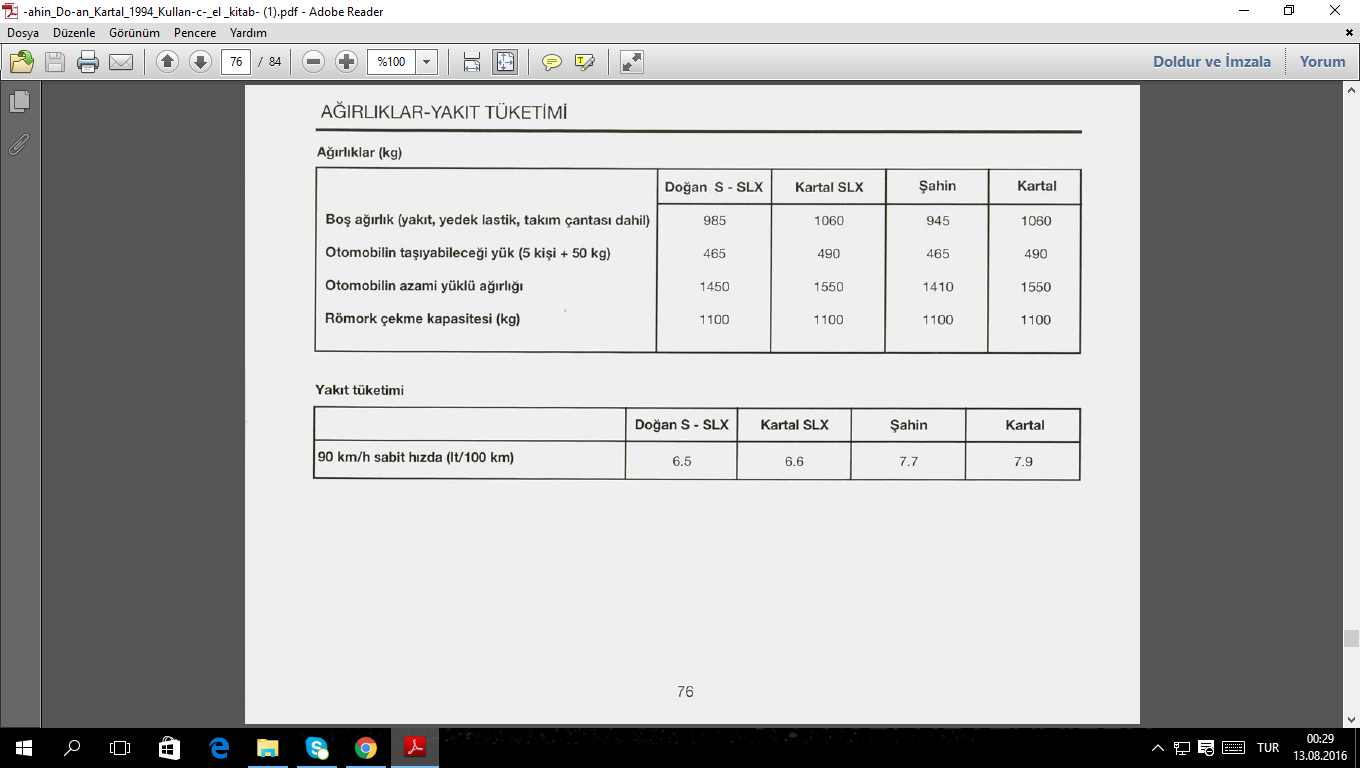
Task: Click the "Römork çekme kapasitesi (kg)" row label
Action: (422, 319)
